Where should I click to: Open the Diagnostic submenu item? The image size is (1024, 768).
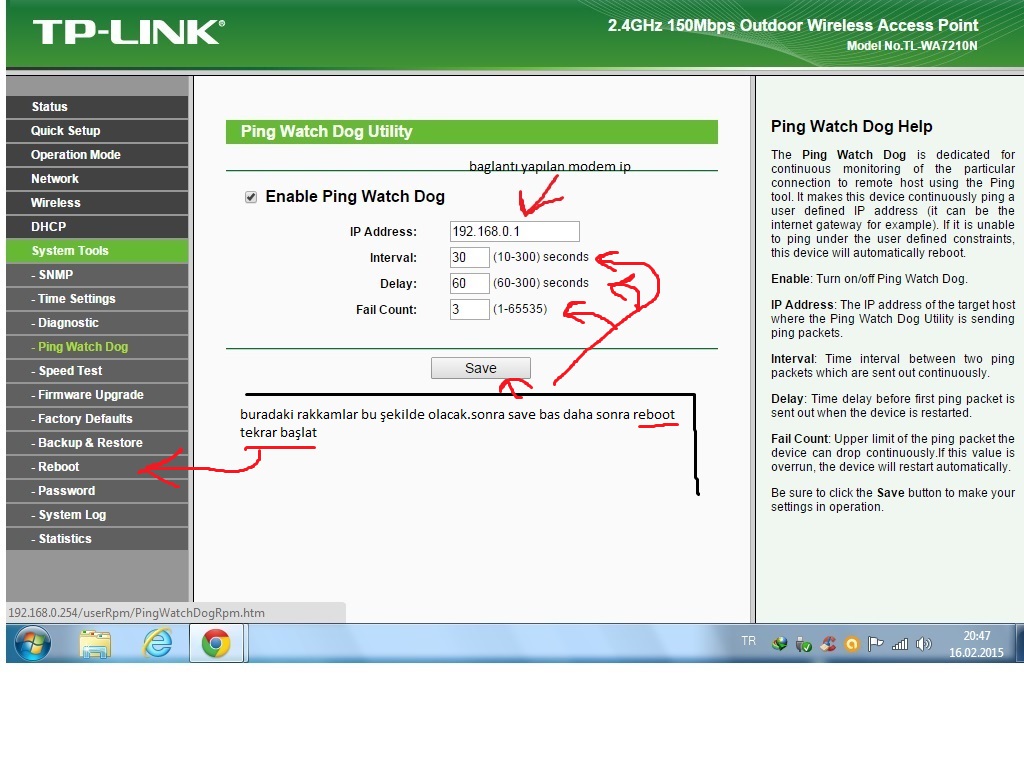(x=97, y=323)
